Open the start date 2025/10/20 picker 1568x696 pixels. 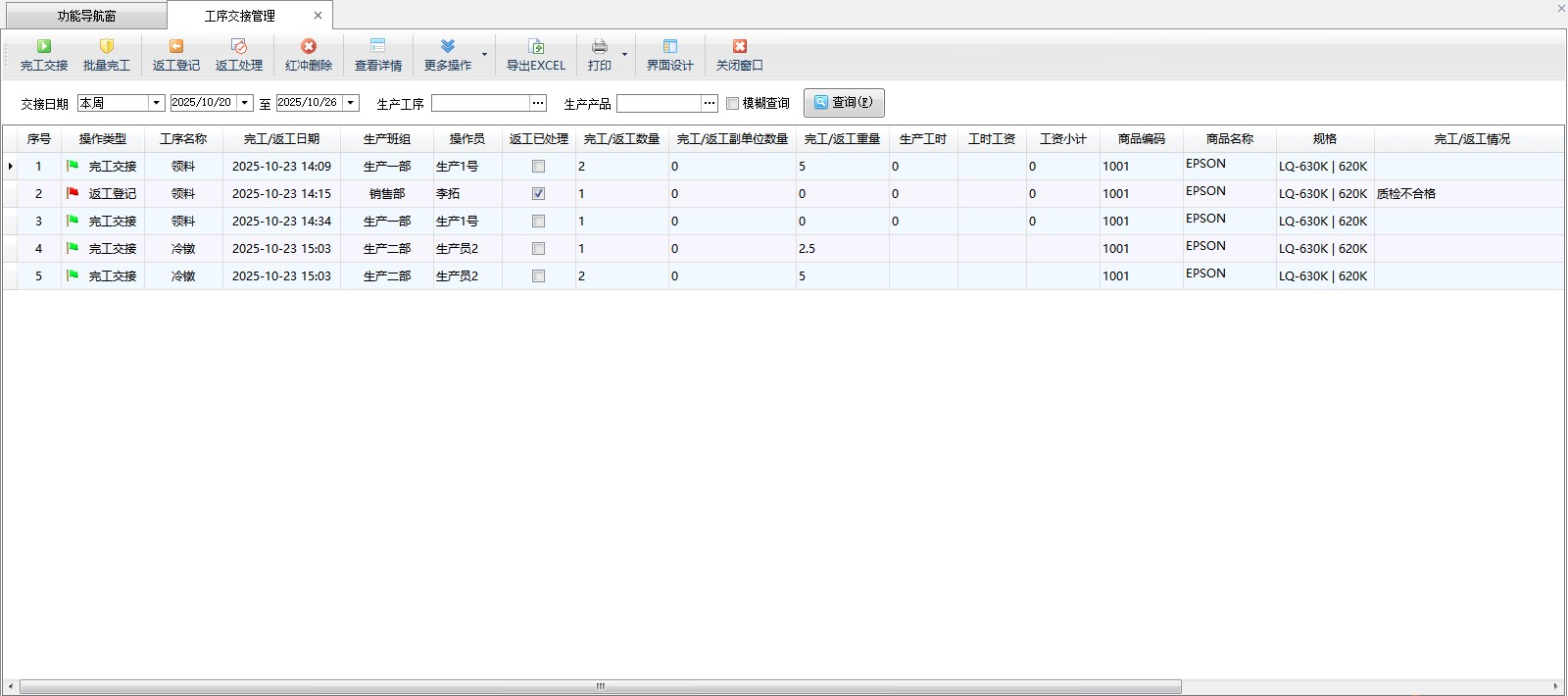(245, 103)
